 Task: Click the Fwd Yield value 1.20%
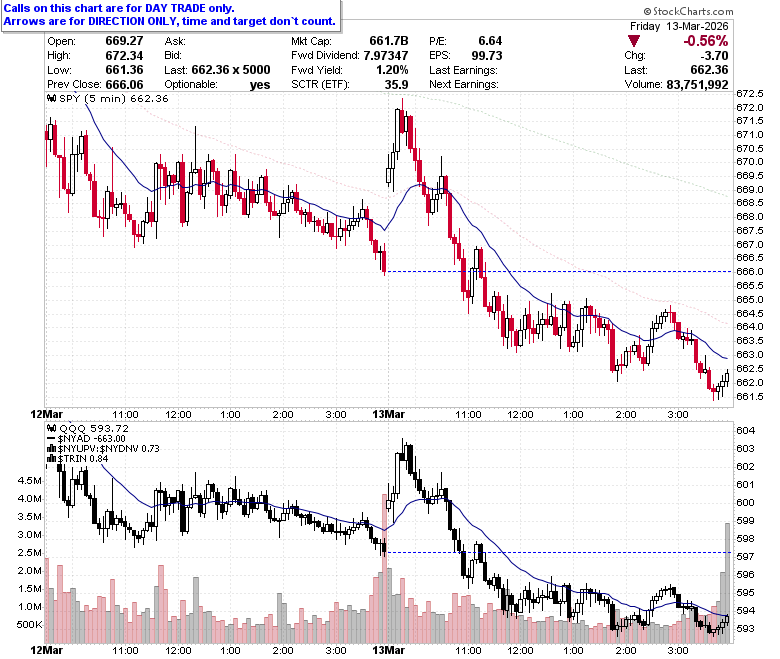click(x=392, y=70)
